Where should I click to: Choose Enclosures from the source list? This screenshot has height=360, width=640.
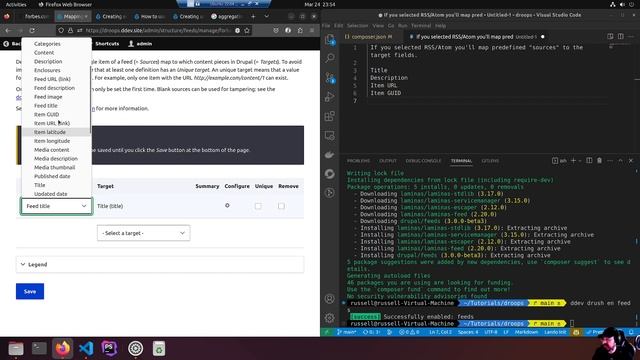point(47,70)
